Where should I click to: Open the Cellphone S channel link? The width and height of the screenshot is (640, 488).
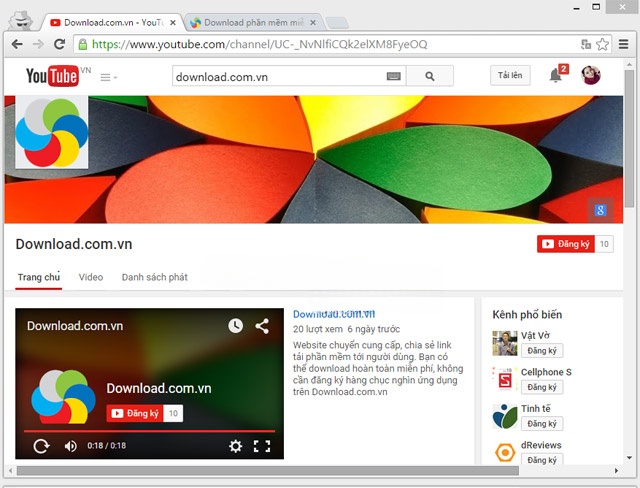pyautogui.click(x=546, y=372)
